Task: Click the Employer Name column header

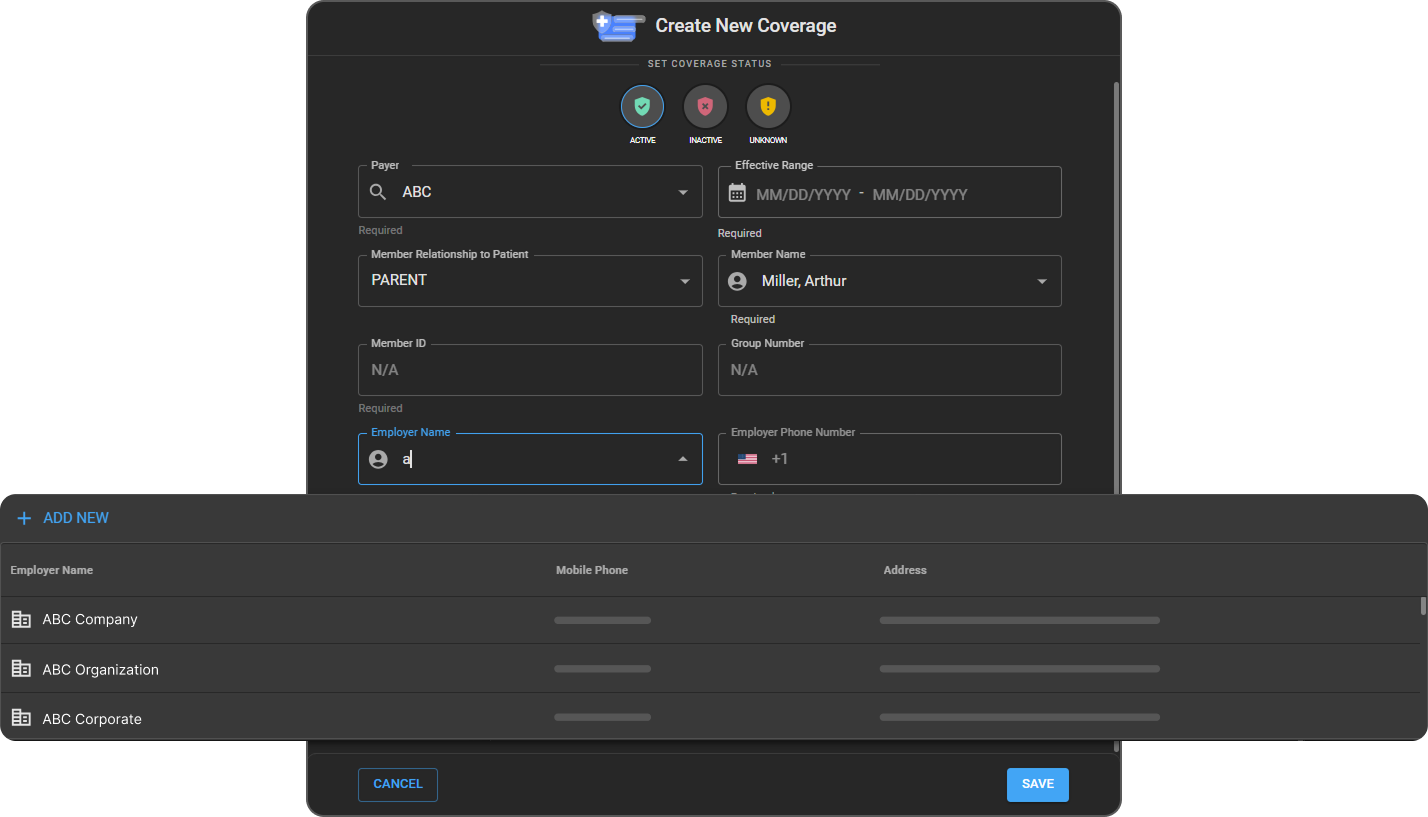Action: coord(52,570)
